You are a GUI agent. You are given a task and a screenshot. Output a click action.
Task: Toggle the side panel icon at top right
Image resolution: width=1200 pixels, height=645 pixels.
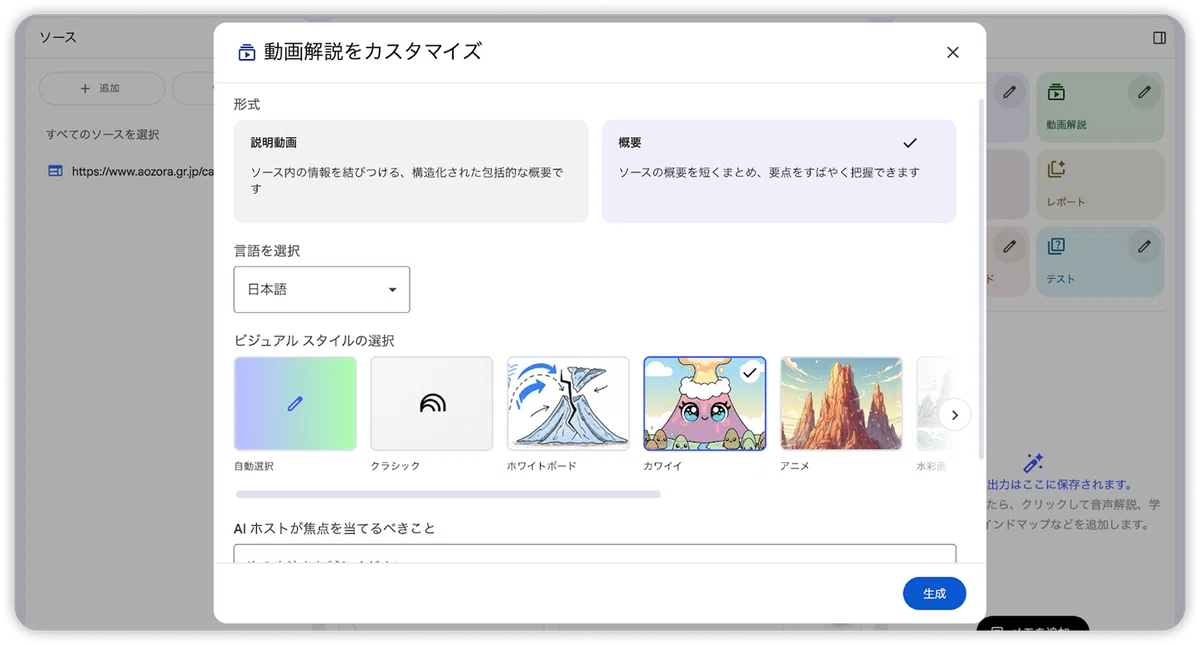tap(1159, 38)
